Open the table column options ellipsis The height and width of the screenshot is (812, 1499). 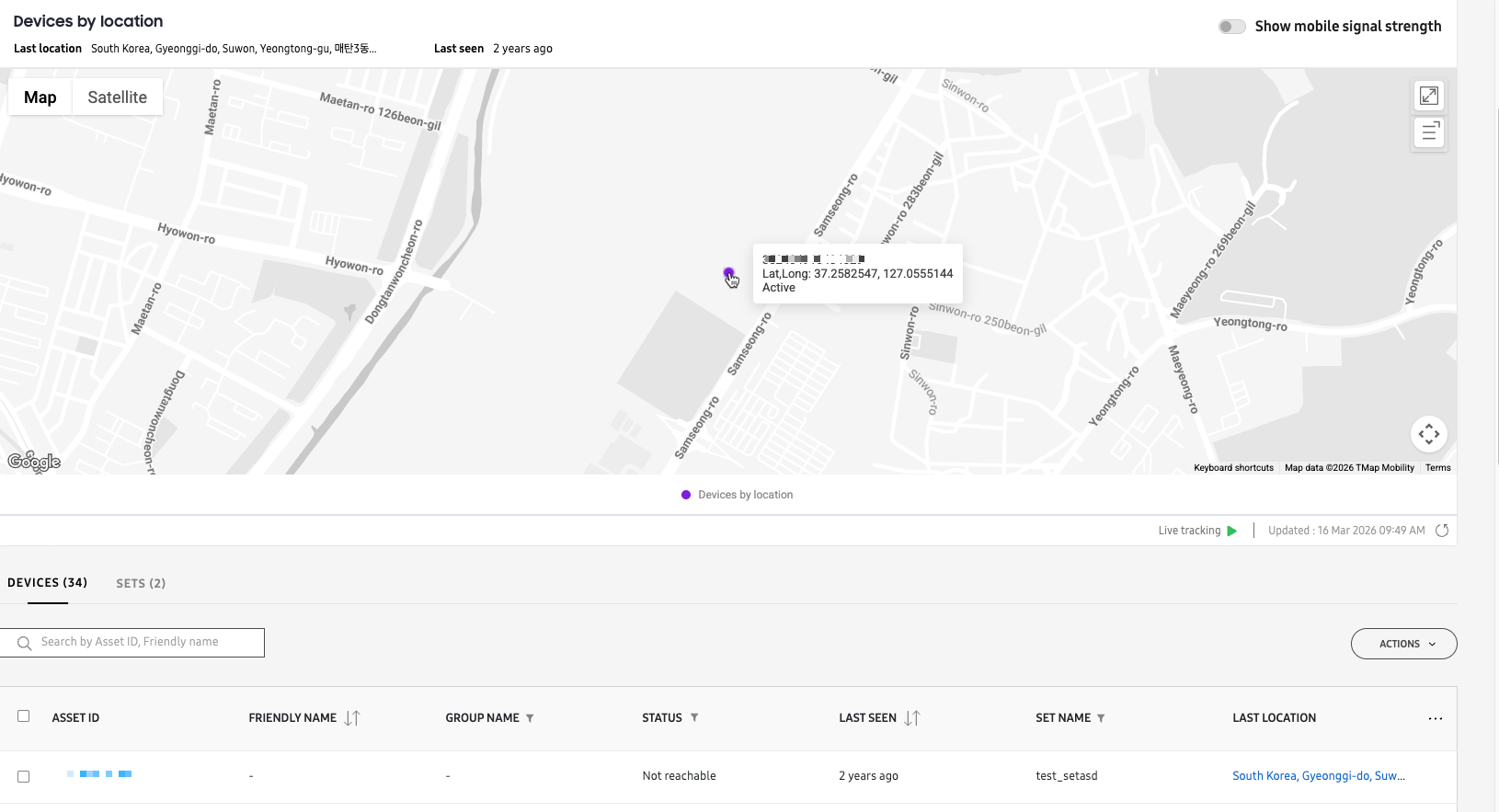(1436, 718)
